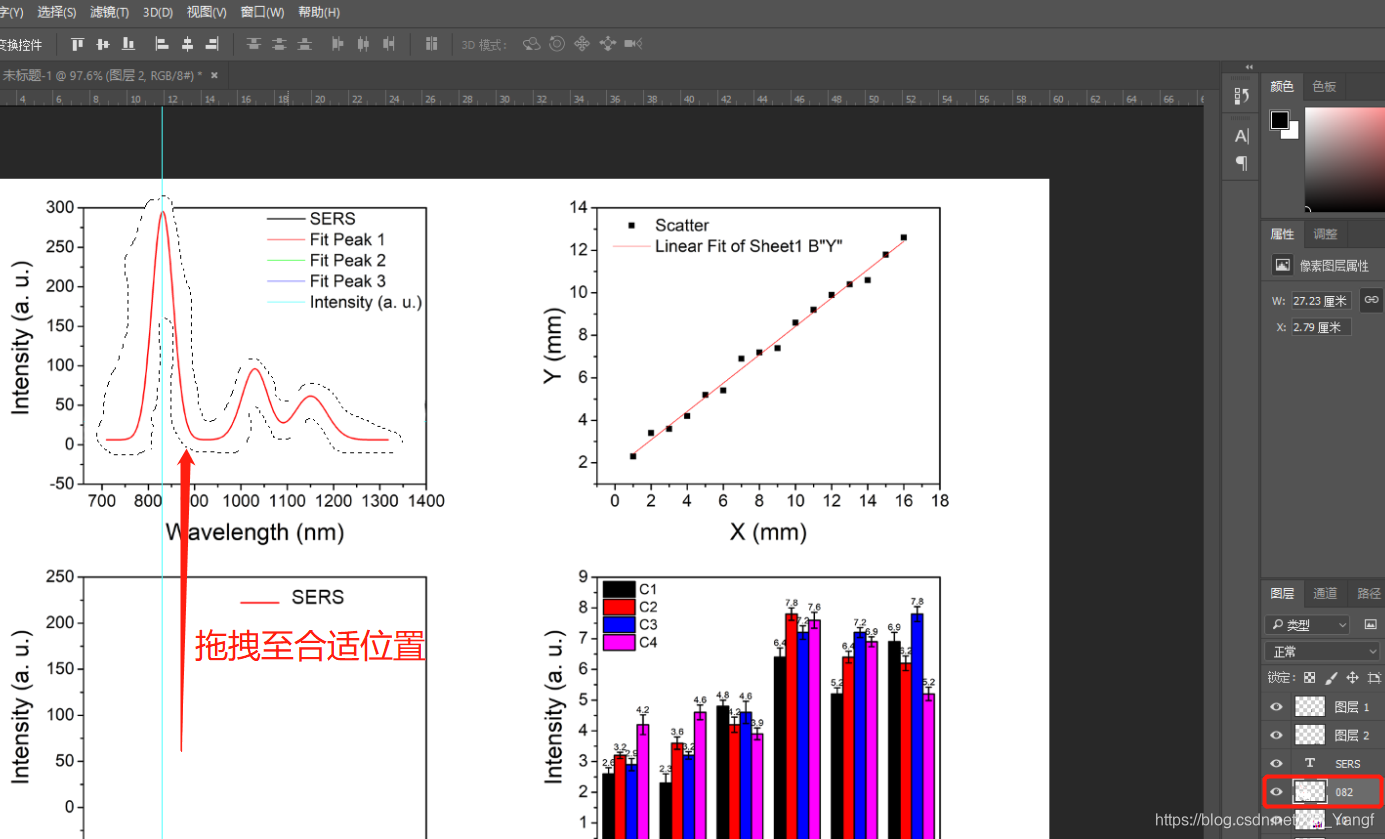Lock position move icon
Viewport: 1385px width, 839px height.
1353,677
